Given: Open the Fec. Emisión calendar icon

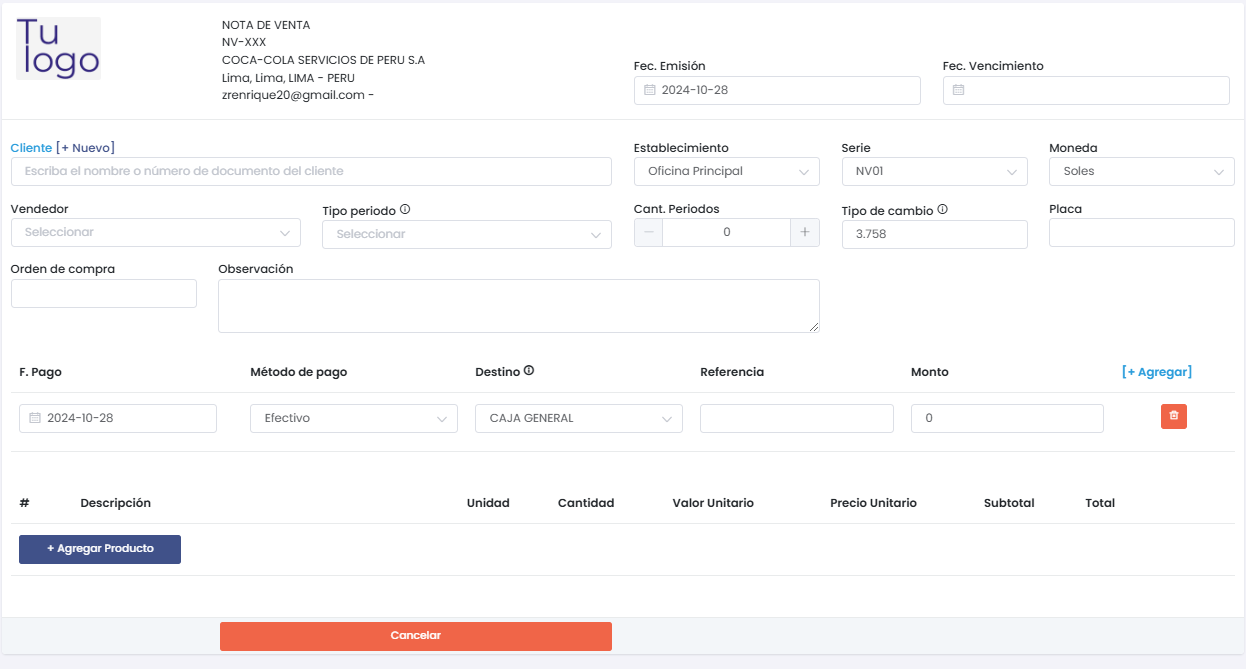Looking at the screenshot, I should 649,90.
